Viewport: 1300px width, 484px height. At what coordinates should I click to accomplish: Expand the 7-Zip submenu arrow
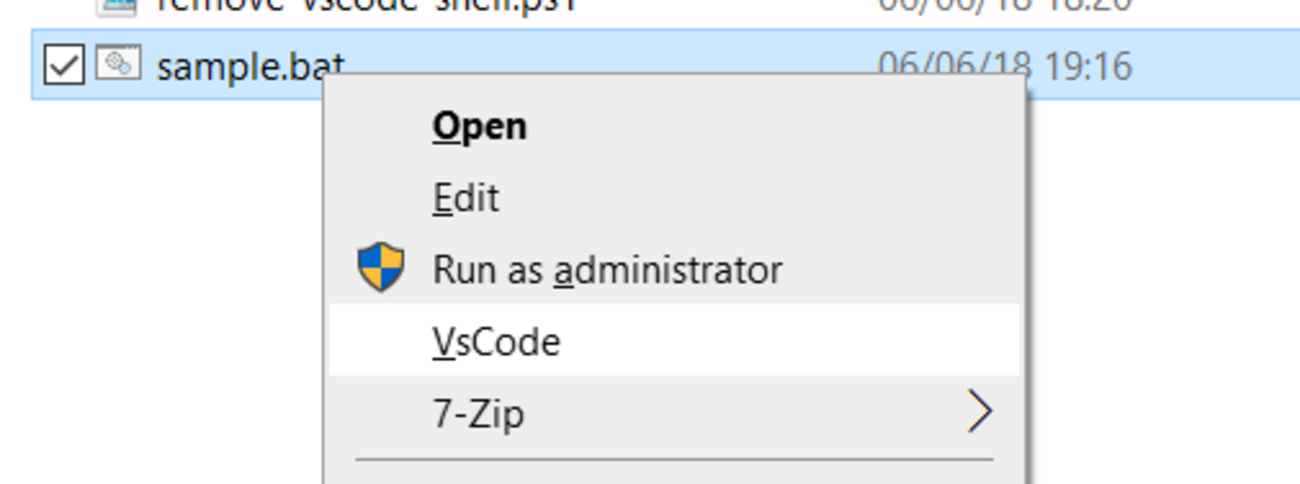pos(979,412)
